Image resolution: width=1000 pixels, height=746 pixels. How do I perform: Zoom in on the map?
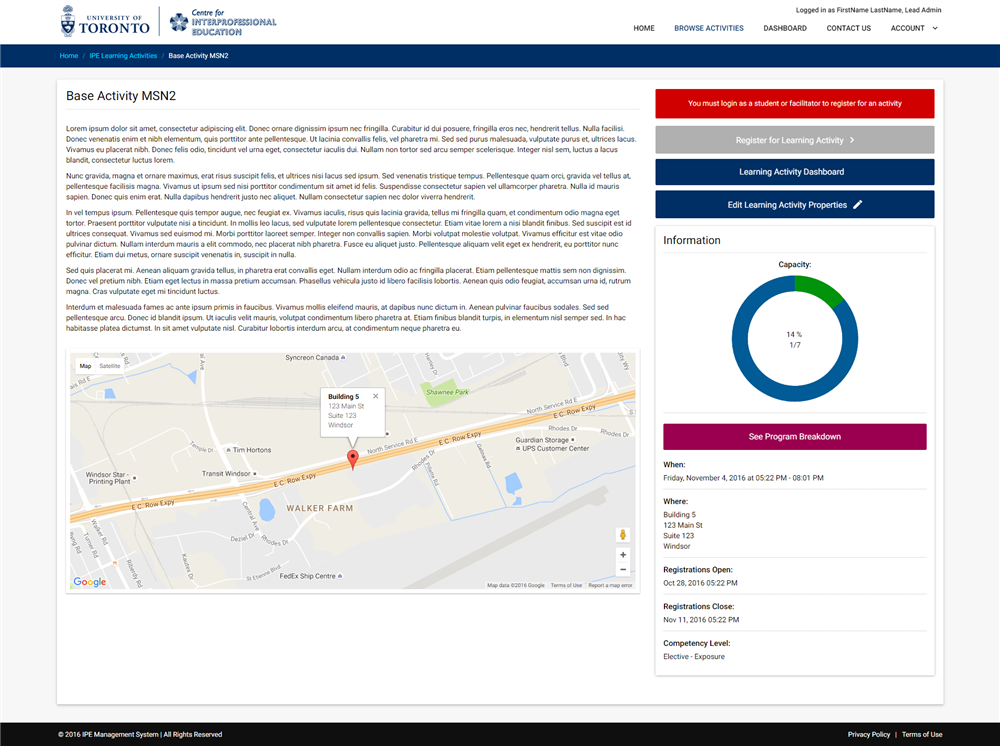(x=623, y=555)
